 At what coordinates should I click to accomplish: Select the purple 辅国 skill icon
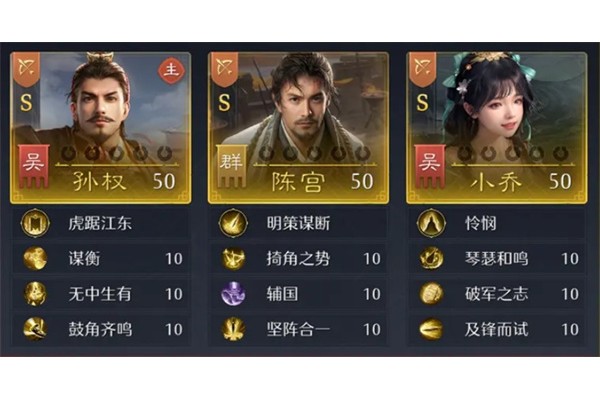tap(233, 294)
